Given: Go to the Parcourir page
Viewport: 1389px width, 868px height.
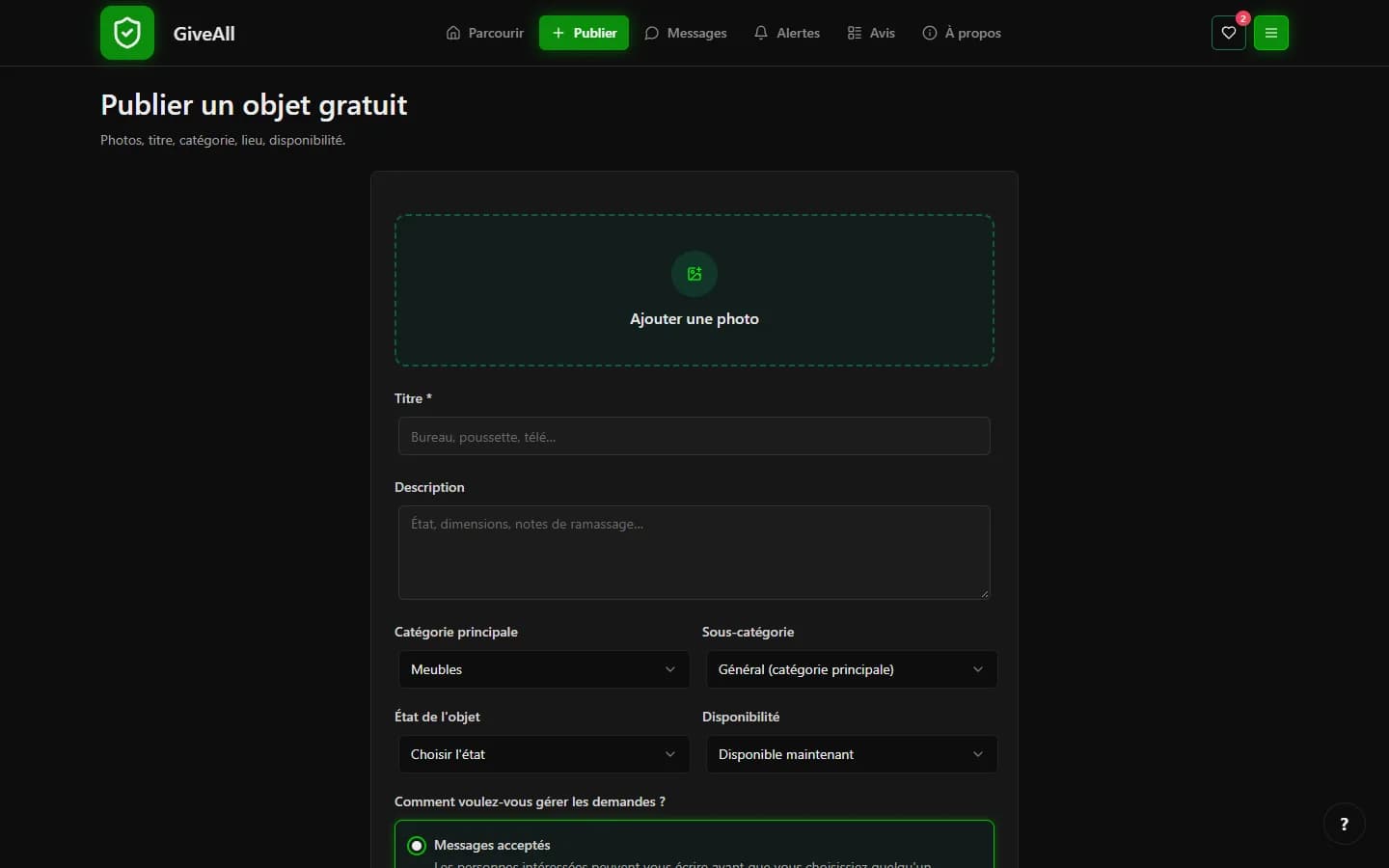Looking at the screenshot, I should (485, 33).
